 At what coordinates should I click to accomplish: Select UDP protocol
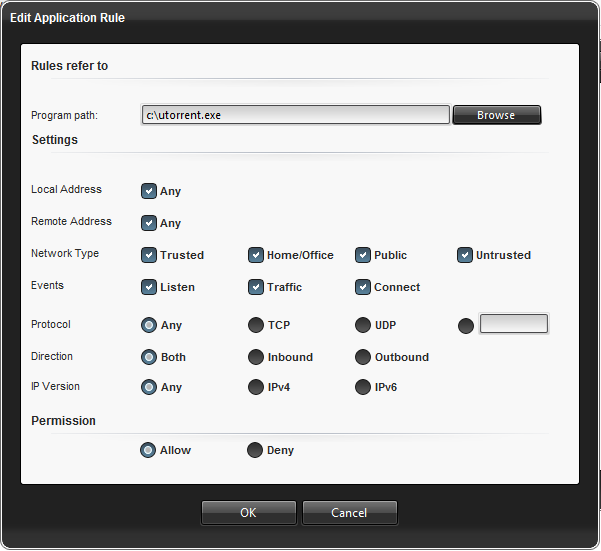click(x=363, y=325)
